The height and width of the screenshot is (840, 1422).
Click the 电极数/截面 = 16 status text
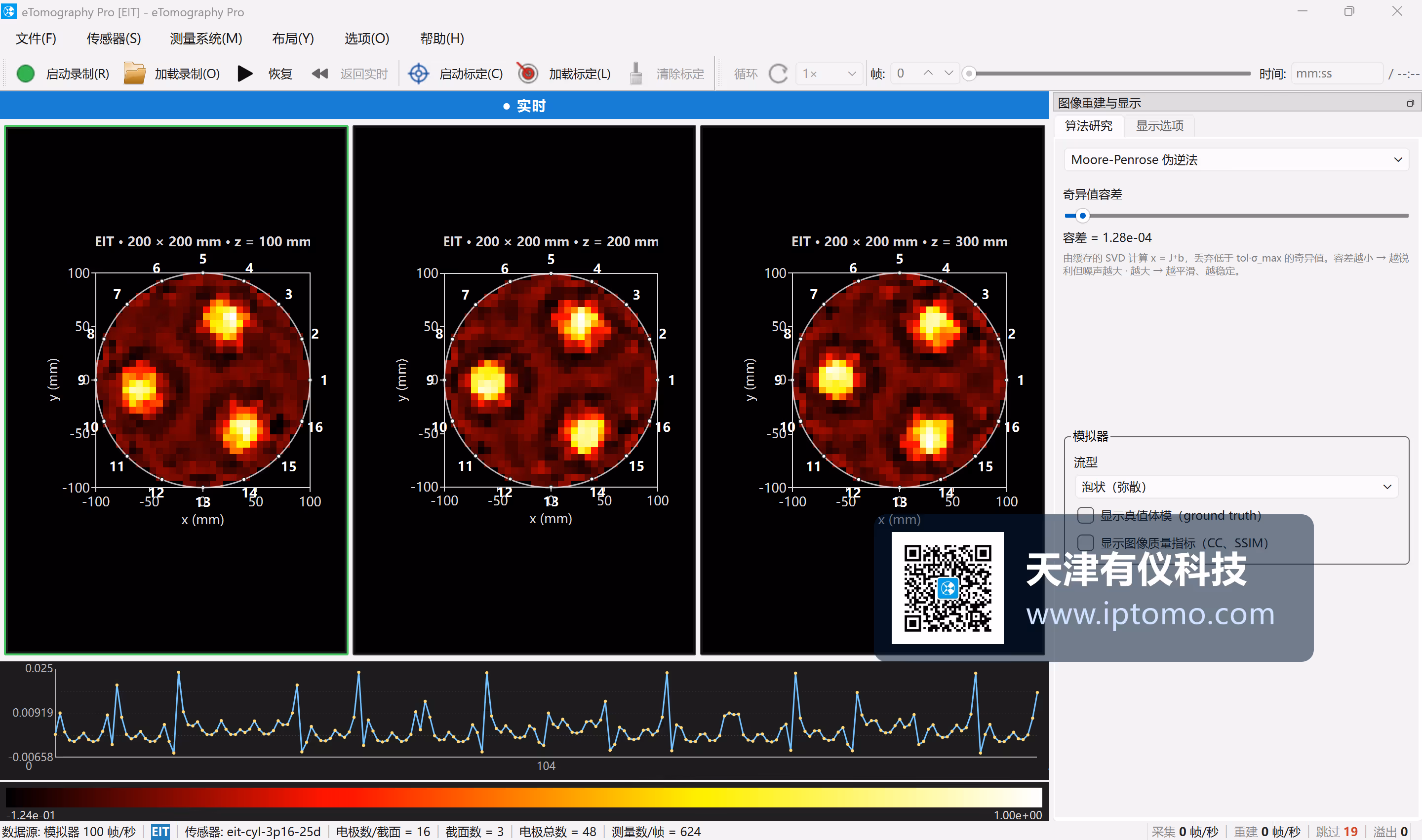pyautogui.click(x=383, y=832)
